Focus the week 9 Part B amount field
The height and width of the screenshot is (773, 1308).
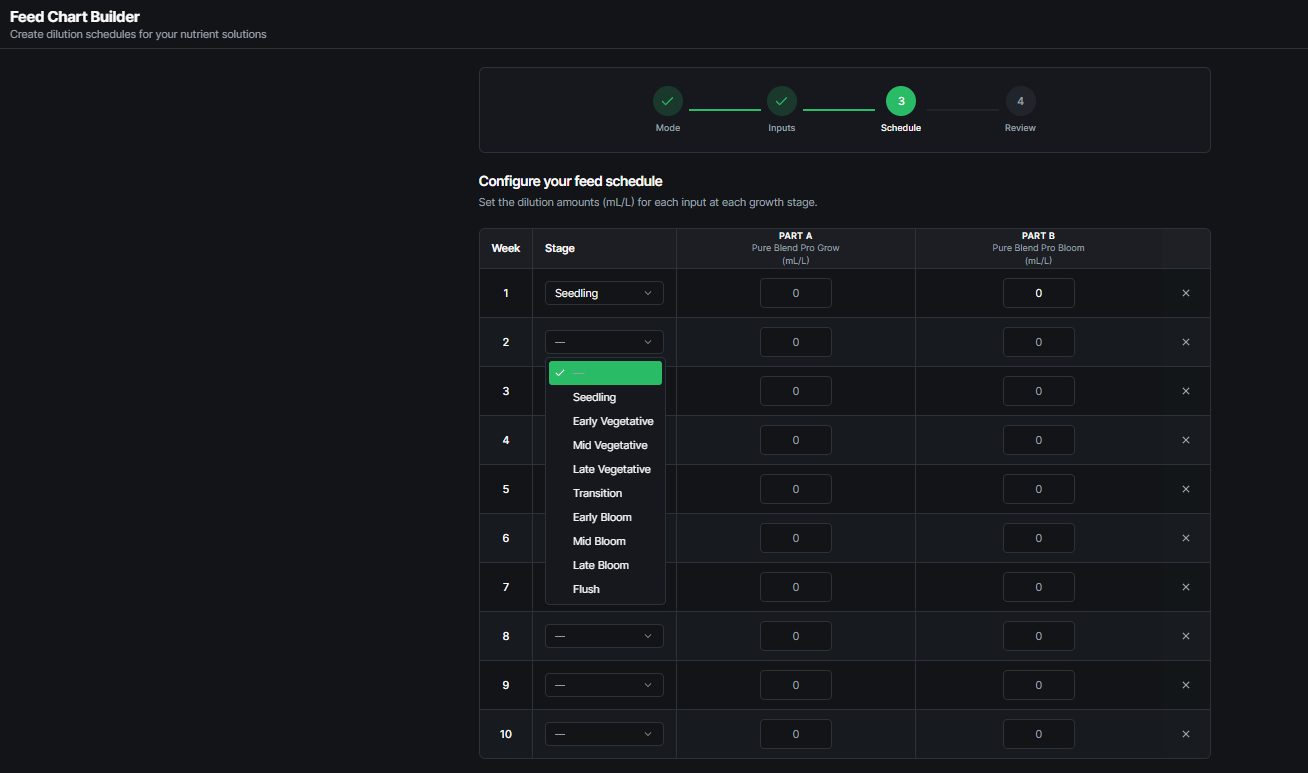[1039, 685]
